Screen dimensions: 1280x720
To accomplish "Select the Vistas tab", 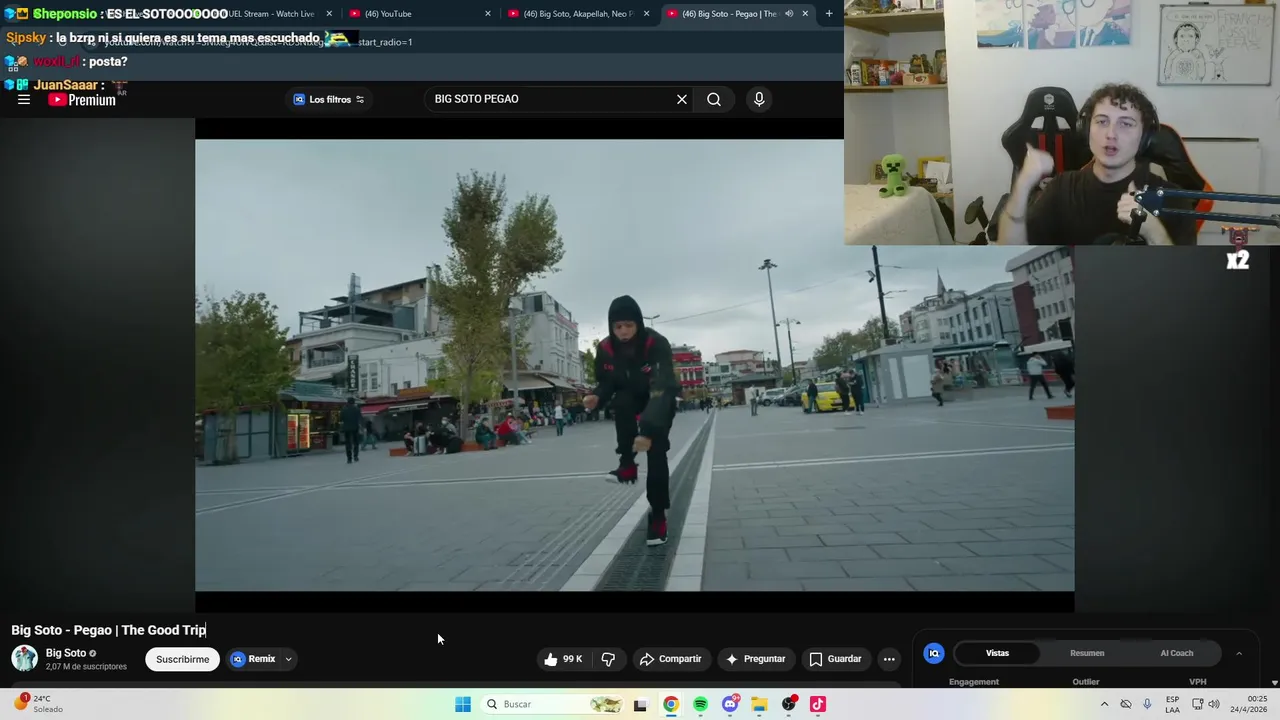I will pyautogui.click(x=998, y=653).
